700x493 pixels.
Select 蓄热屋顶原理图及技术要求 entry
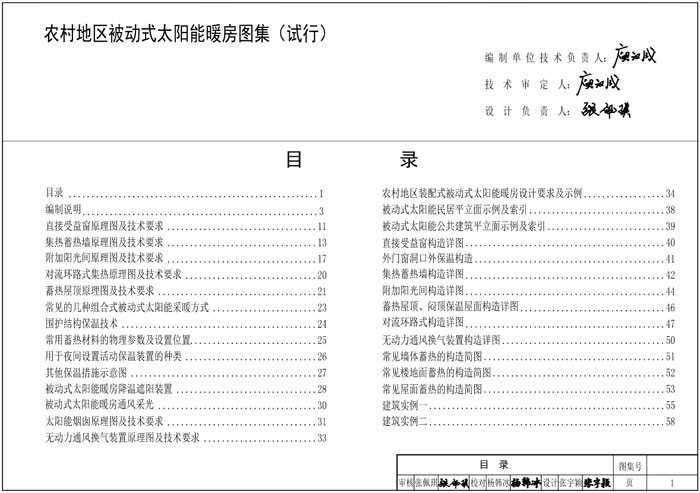[x=186, y=291]
